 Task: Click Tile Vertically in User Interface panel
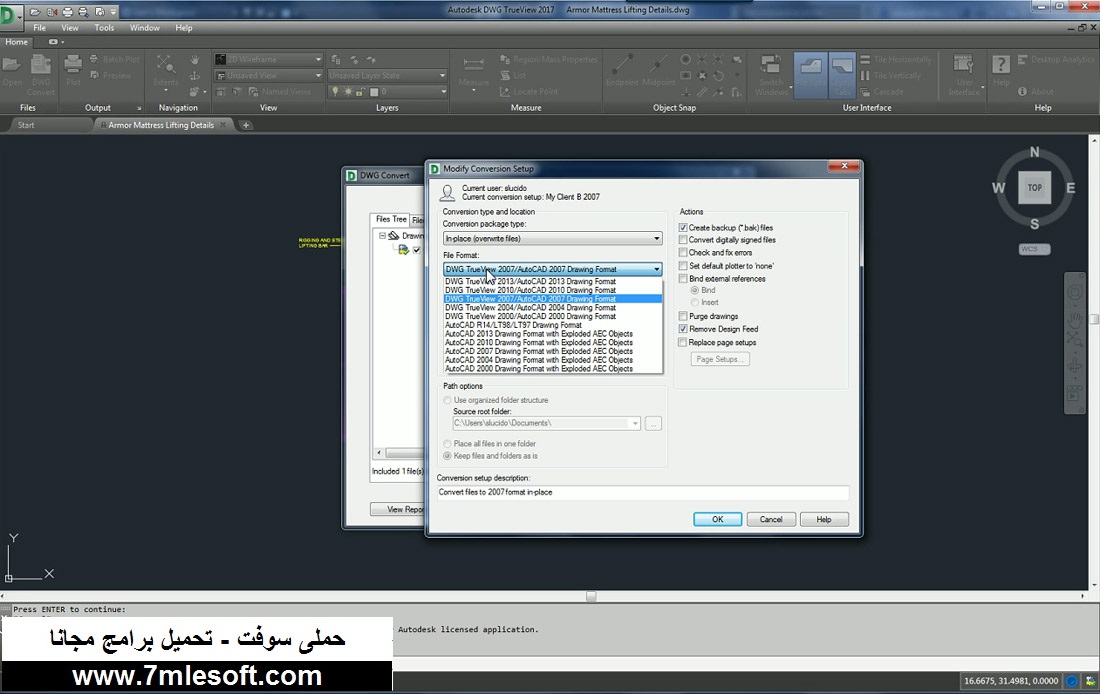coord(890,76)
